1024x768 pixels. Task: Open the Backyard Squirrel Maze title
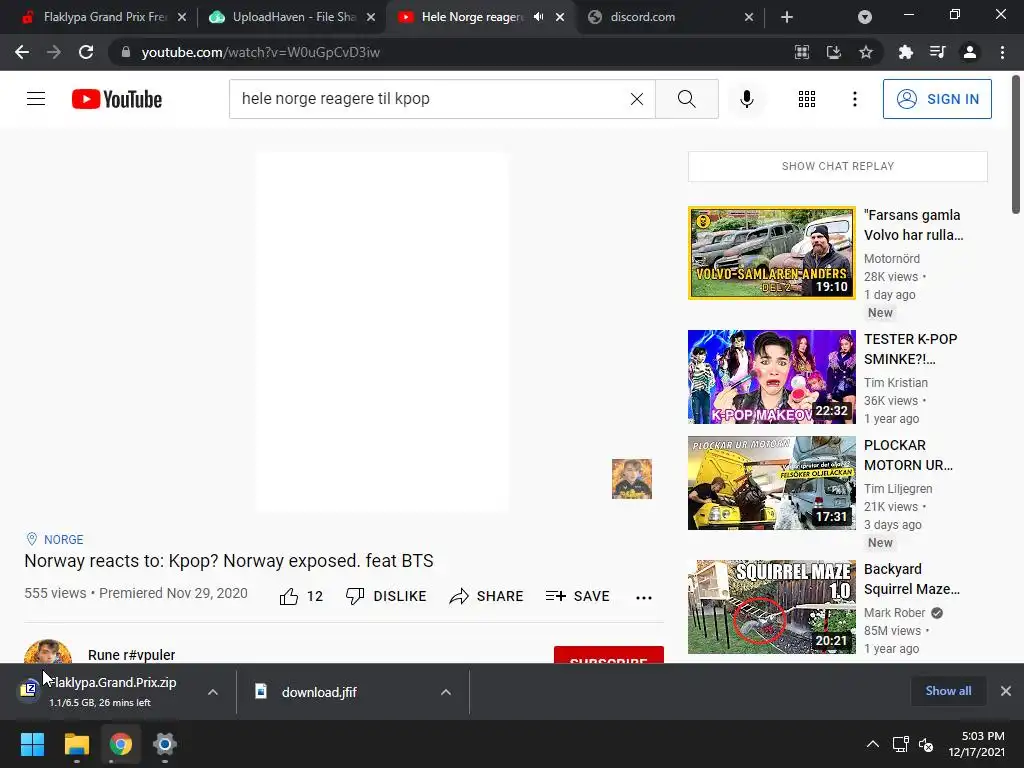(x=912, y=579)
